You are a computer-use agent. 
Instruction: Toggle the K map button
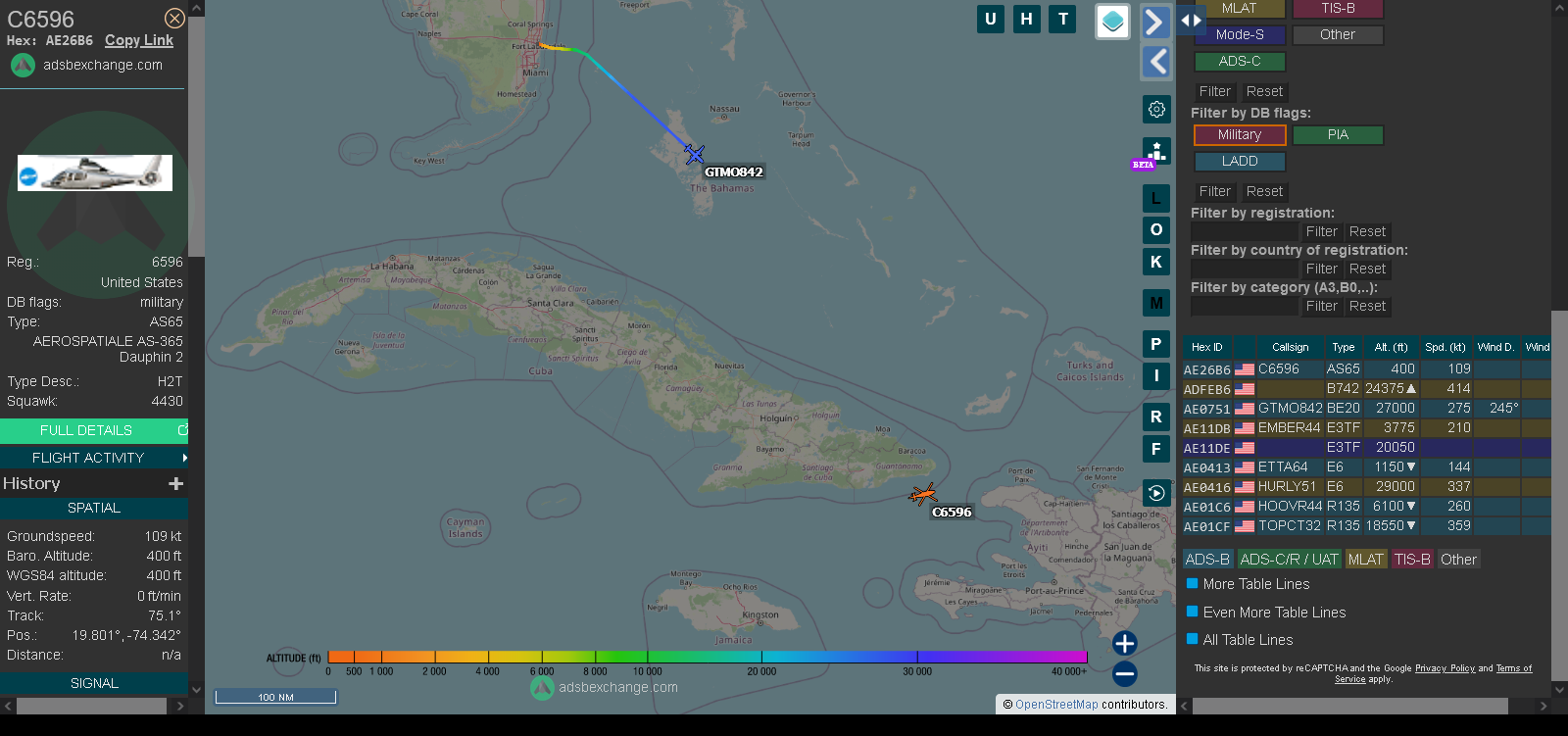(x=1156, y=262)
